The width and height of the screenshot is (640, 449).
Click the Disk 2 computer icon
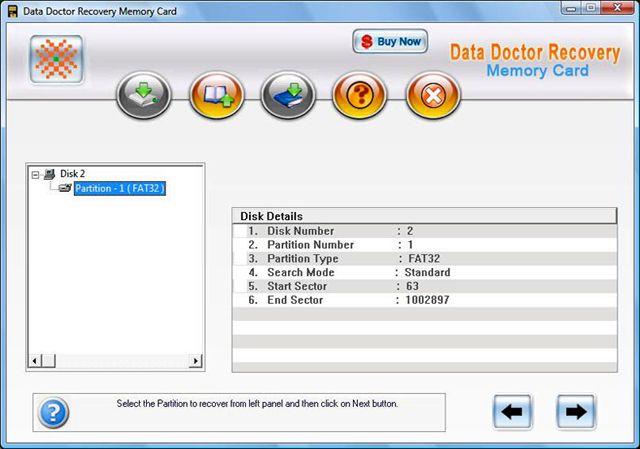(x=50, y=174)
